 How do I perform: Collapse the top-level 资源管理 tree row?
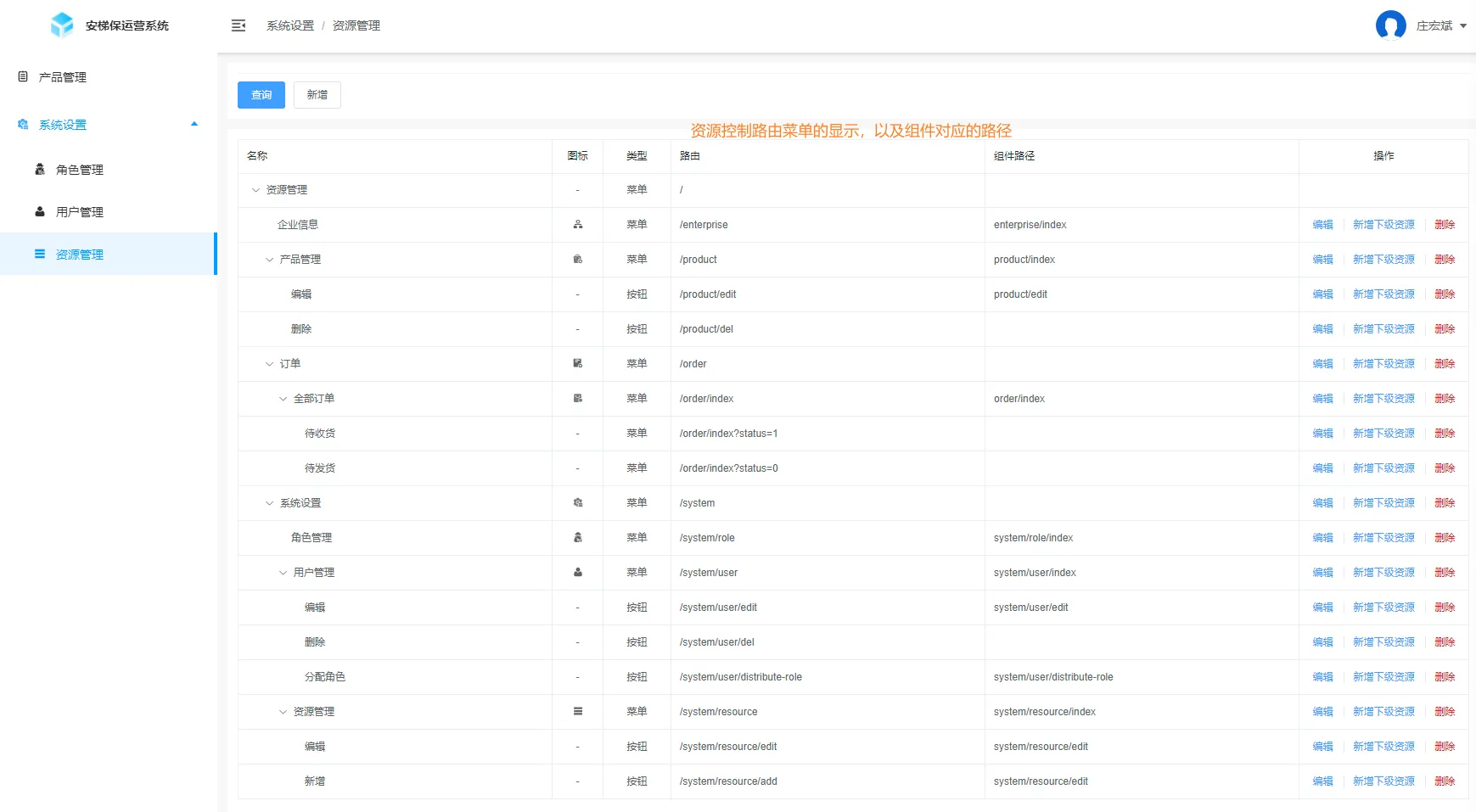click(256, 190)
